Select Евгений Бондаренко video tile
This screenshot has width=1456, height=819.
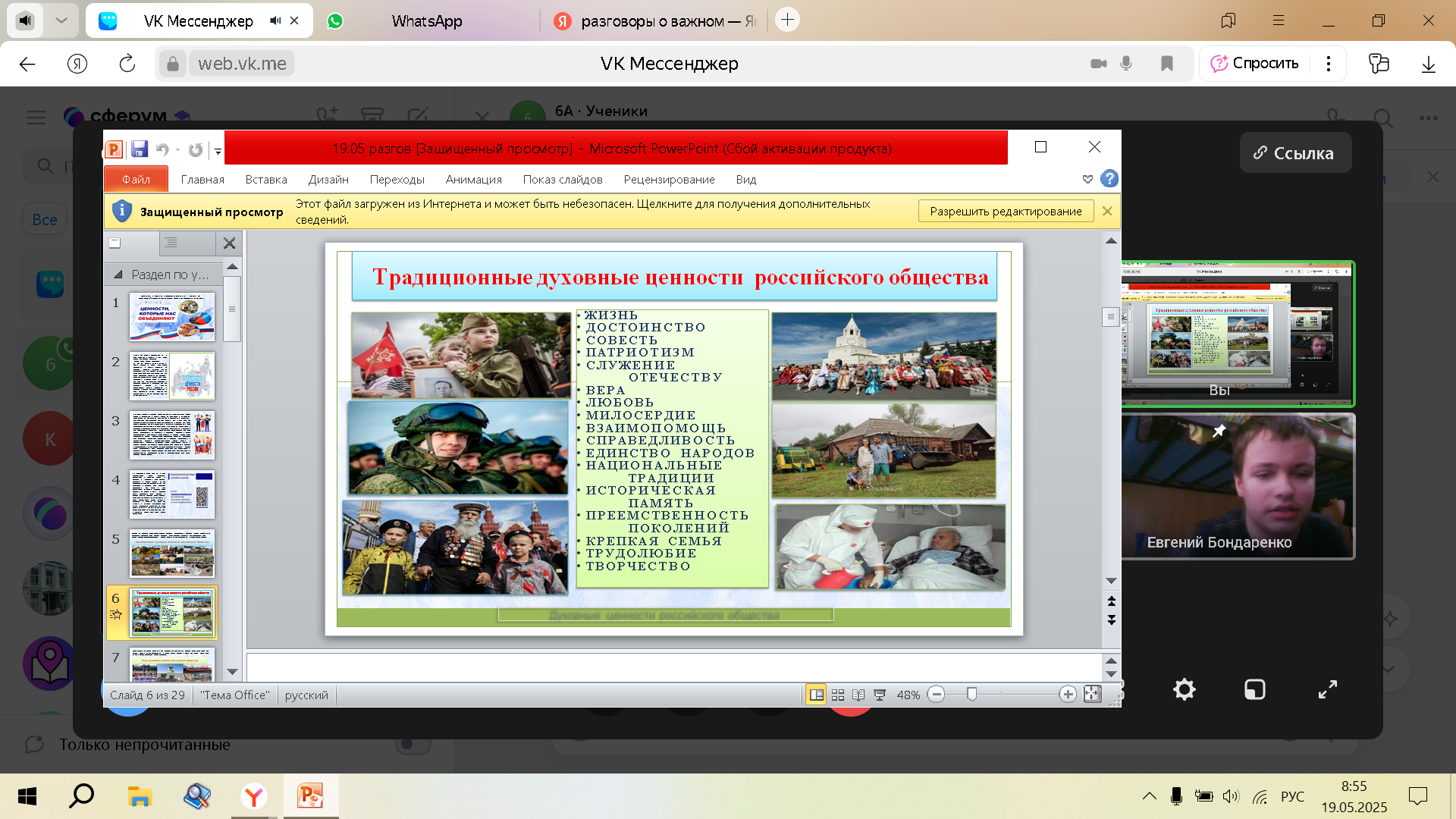1238,486
